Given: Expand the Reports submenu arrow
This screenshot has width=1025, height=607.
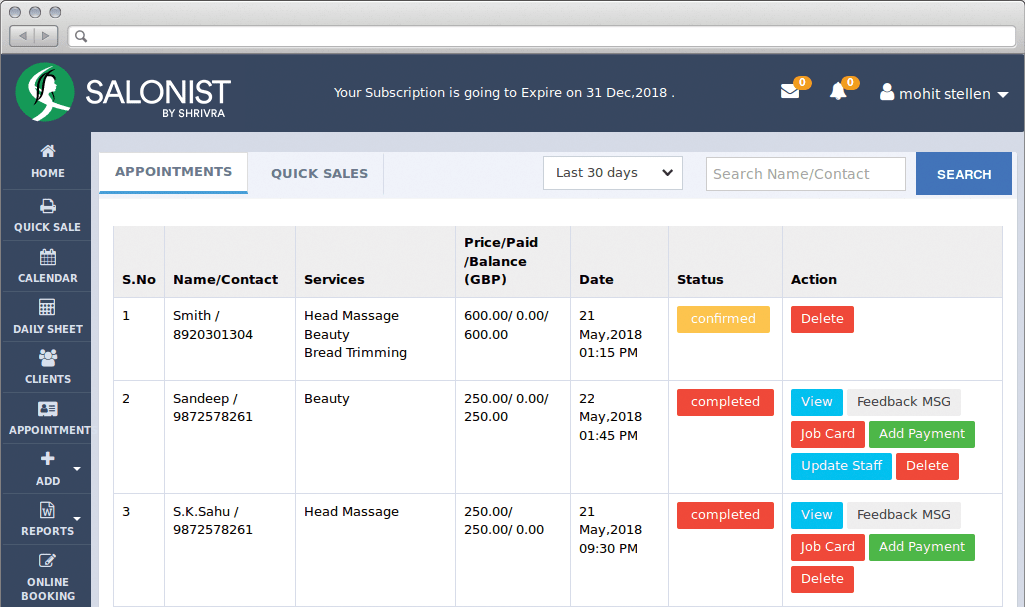Looking at the screenshot, I should coord(77,519).
